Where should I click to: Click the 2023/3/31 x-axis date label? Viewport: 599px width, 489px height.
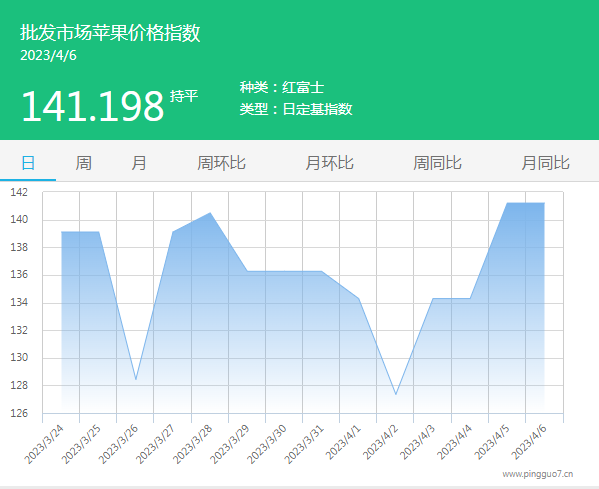304,443
